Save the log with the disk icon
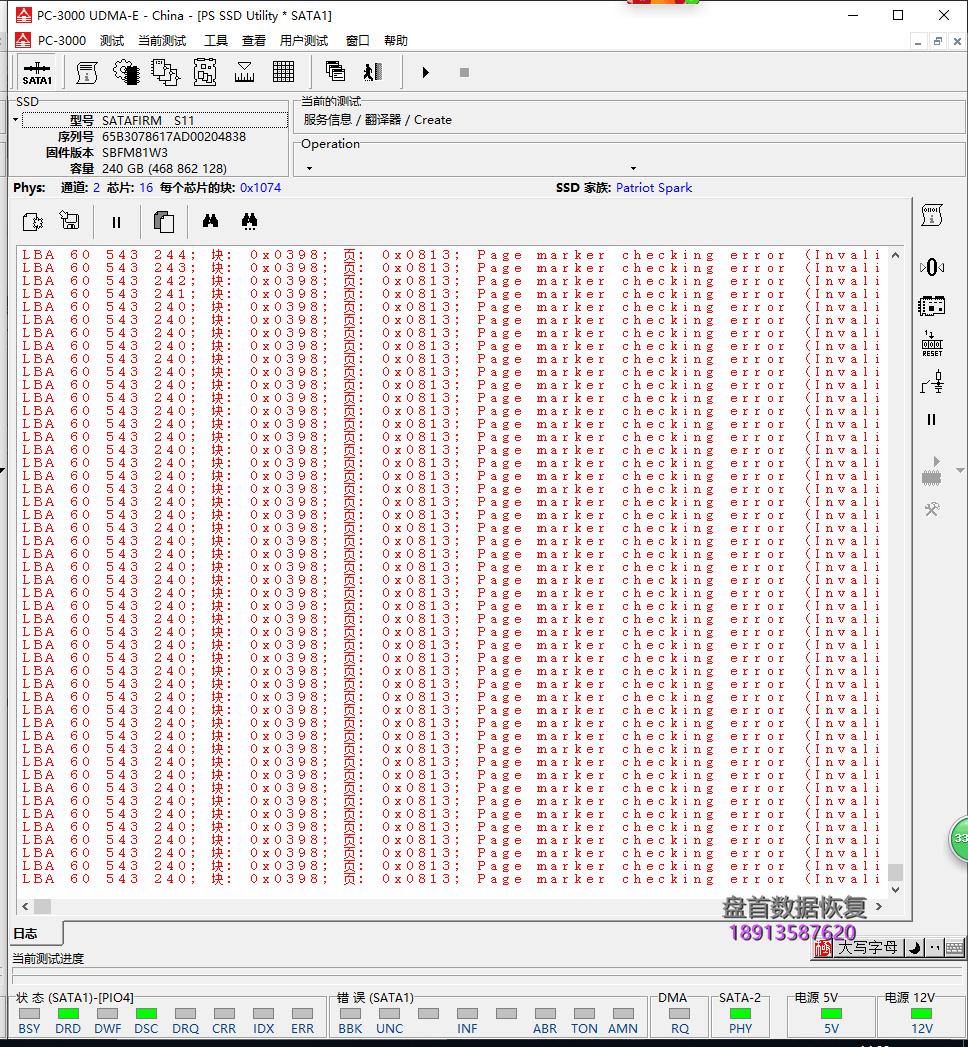 click(x=69, y=220)
